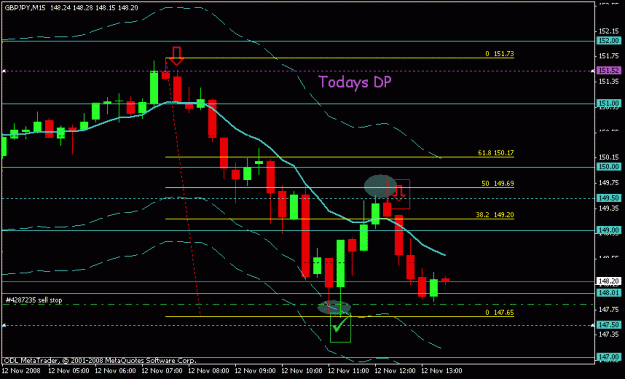Screen dimensions: 625x379
Task: Click the 149.50 price tag on axis
Action: tap(609, 198)
